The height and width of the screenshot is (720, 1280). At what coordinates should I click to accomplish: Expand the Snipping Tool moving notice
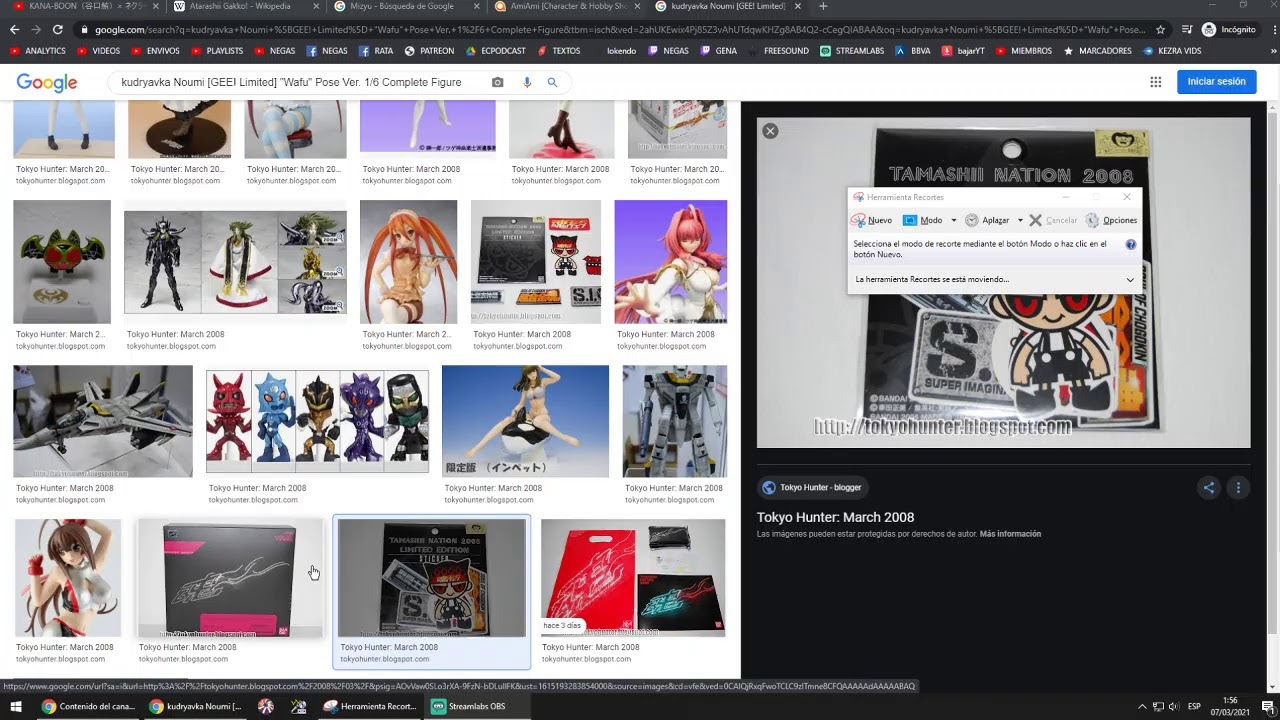[1130, 280]
